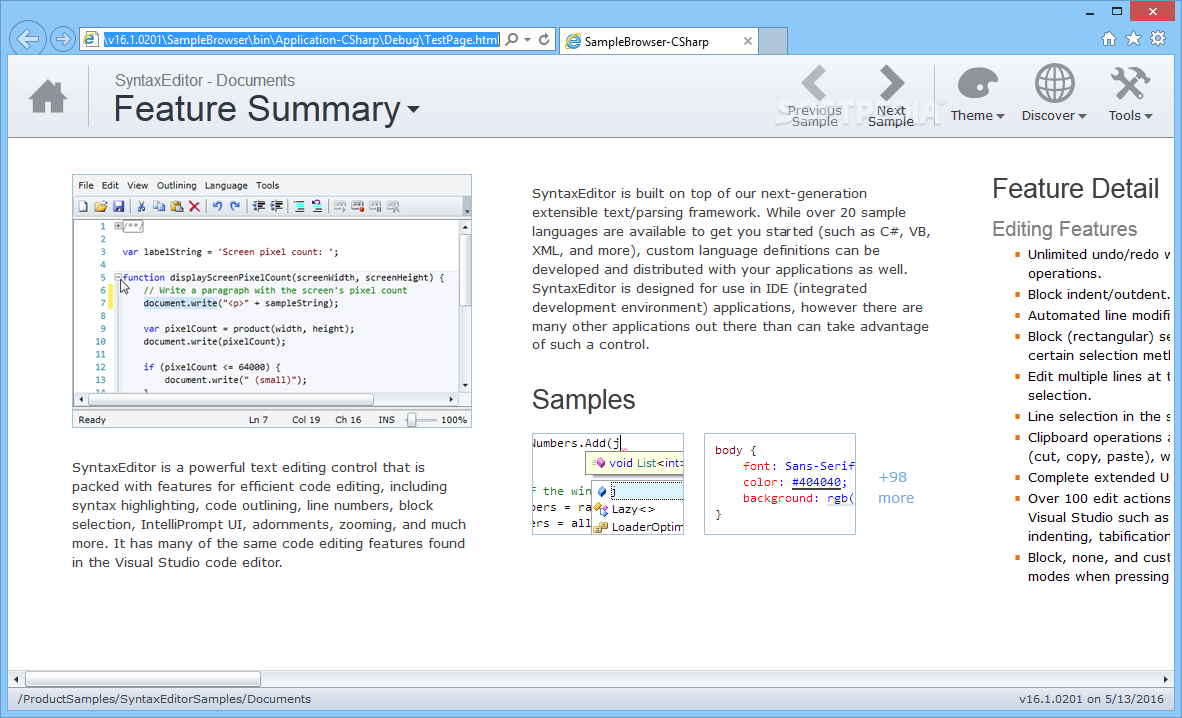Click the search magnifier in address bar
Image resolution: width=1182 pixels, height=718 pixels.
[x=512, y=39]
